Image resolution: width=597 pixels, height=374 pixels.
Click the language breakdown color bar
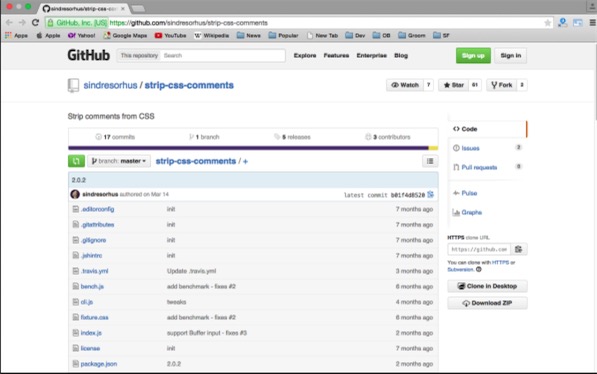253,148
